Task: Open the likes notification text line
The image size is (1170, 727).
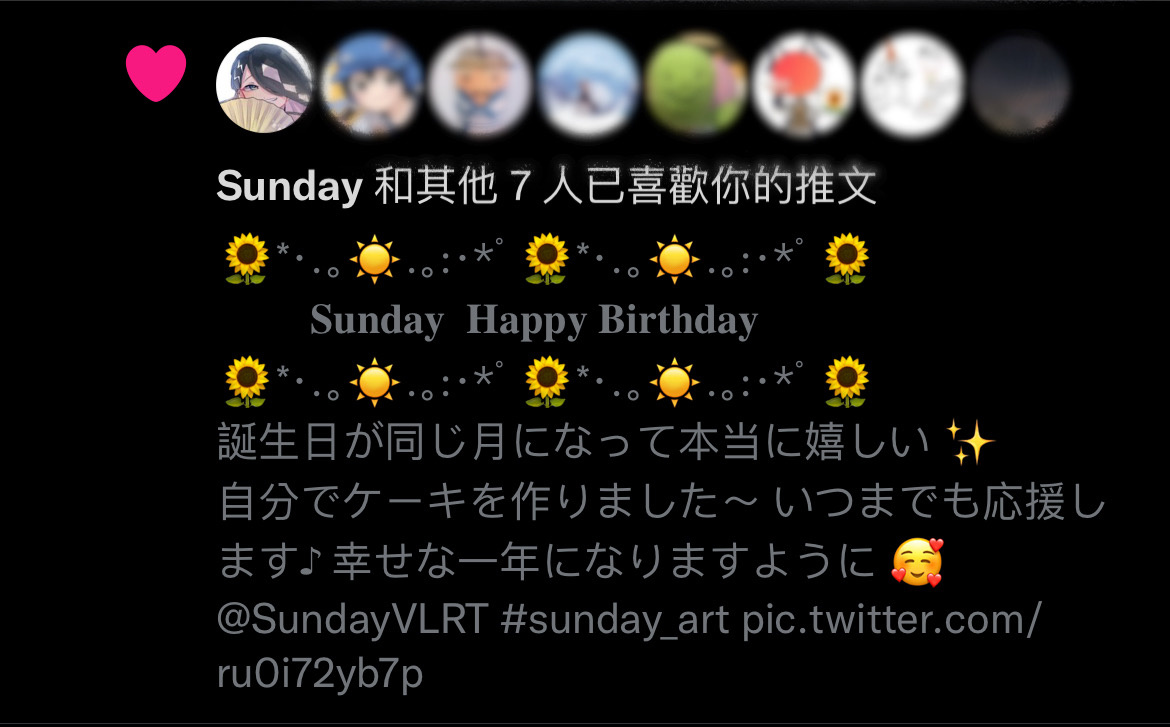Action: coord(546,186)
